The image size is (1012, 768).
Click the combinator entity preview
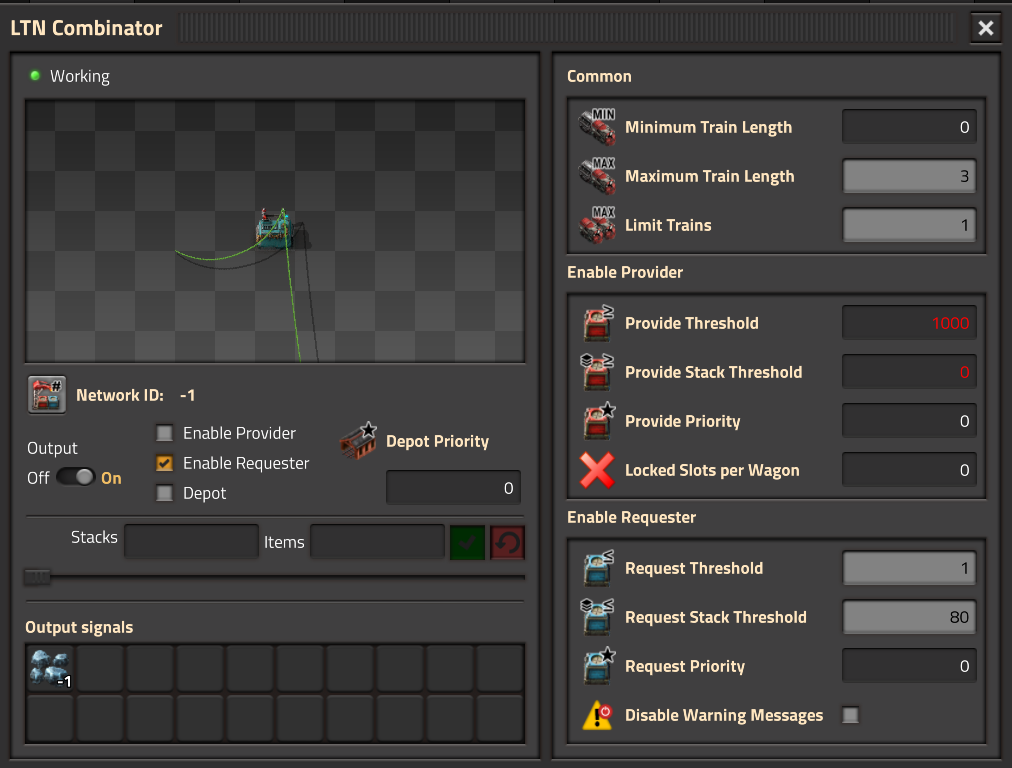275,230
